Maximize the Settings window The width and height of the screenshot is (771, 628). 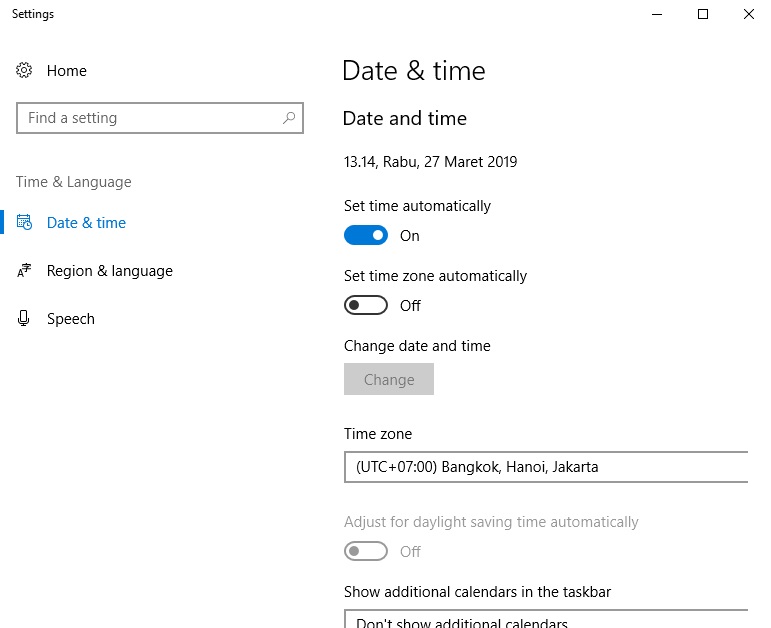[703, 14]
